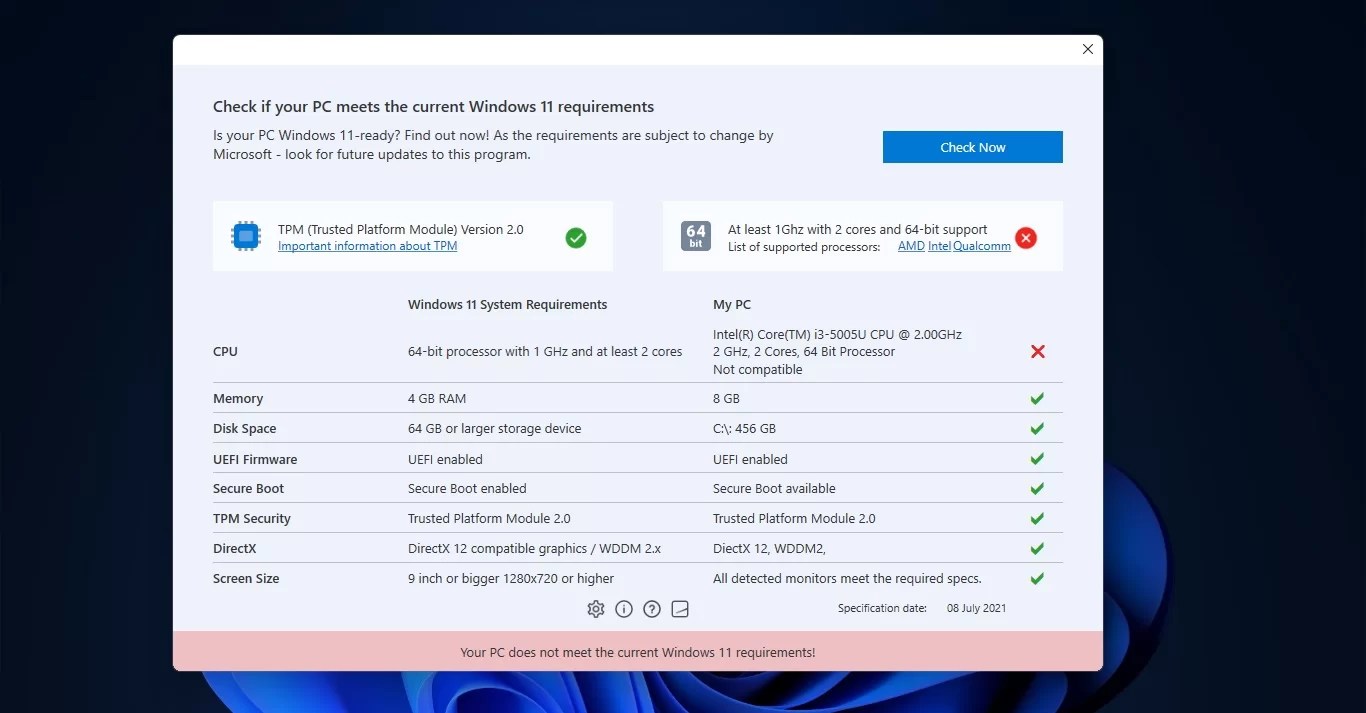Open the Intel supported processors link

click(x=938, y=246)
